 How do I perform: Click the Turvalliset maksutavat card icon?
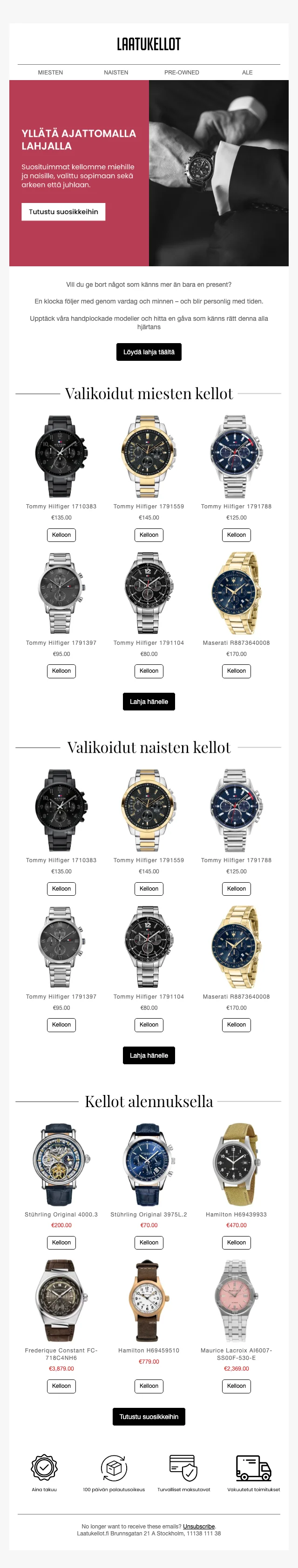point(183,1467)
